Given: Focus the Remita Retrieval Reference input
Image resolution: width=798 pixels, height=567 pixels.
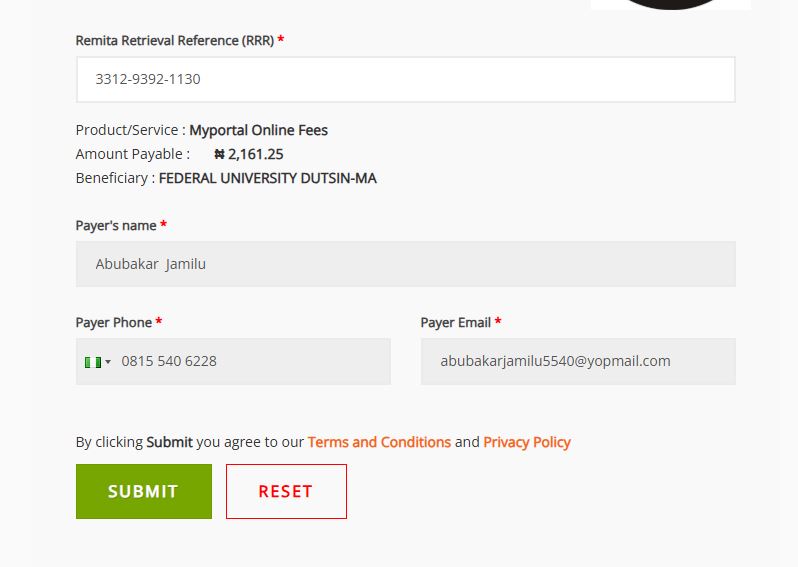Looking at the screenshot, I should pos(405,79).
